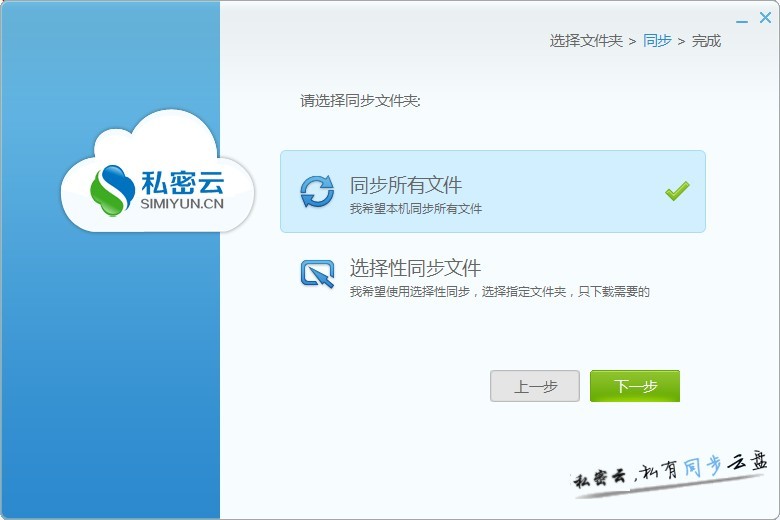The width and height of the screenshot is (780, 520).
Task: Click the selective sync cursor icon
Action: [317, 274]
